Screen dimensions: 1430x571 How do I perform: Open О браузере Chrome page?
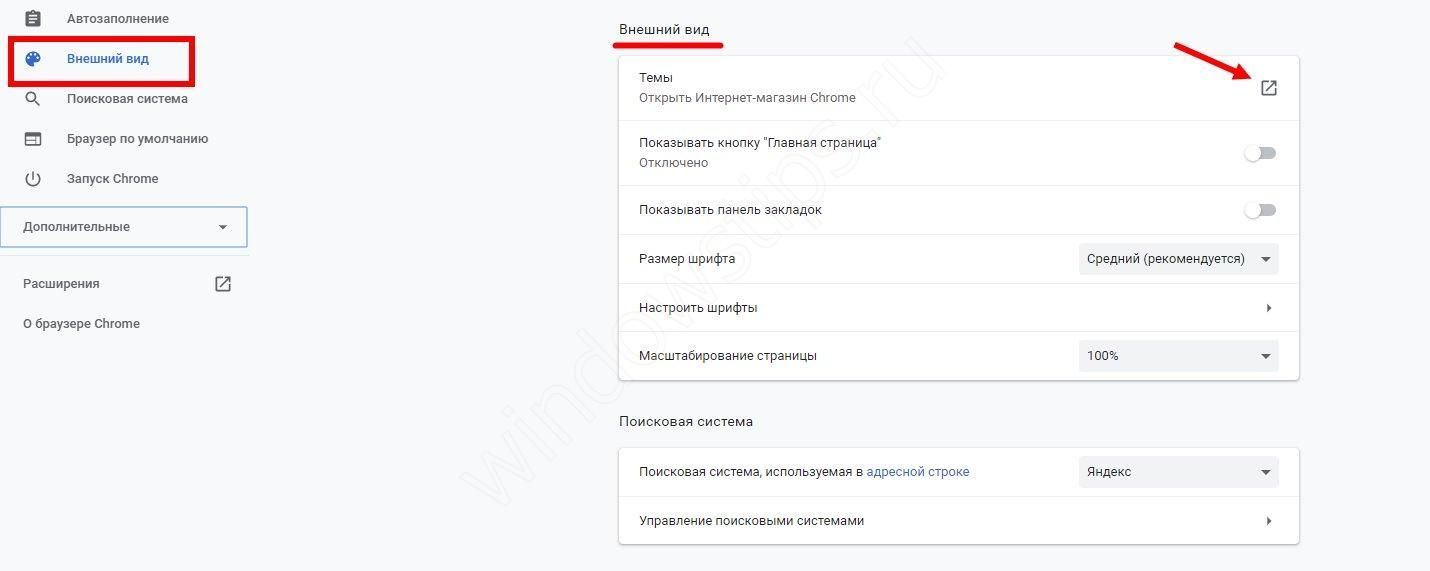(81, 324)
